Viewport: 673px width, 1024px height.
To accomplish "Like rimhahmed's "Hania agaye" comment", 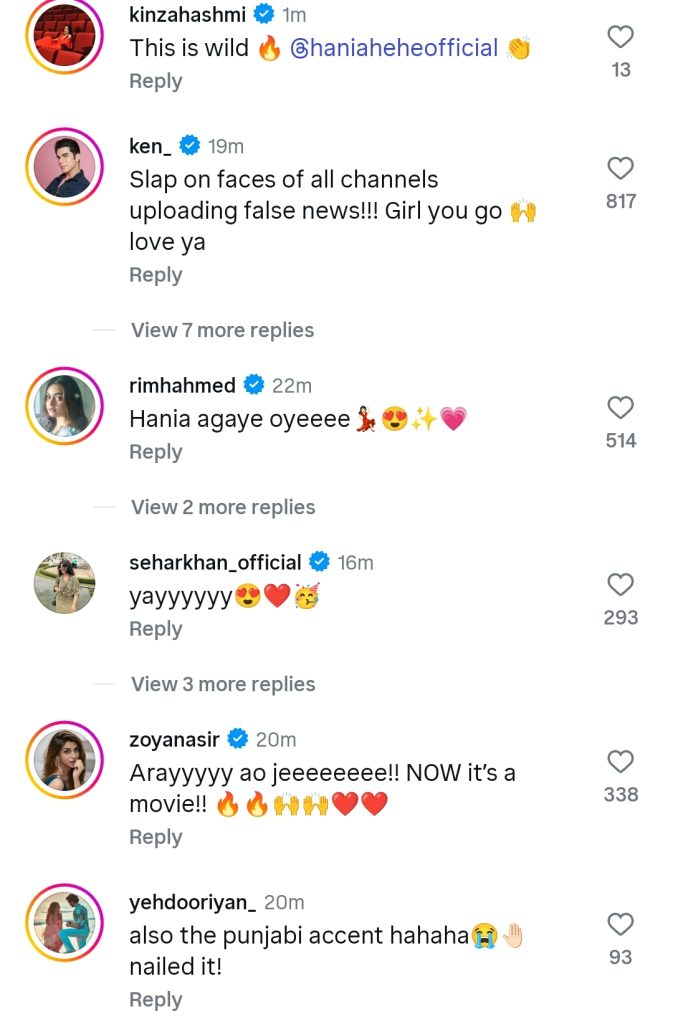I will pos(620,408).
